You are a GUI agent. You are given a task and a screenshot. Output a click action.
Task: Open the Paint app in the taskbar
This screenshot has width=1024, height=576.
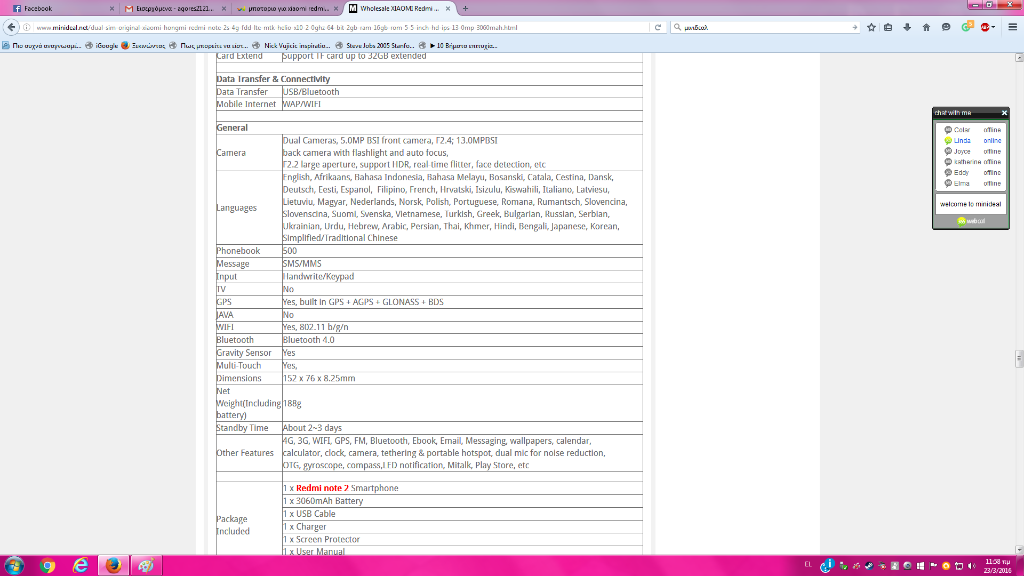(x=146, y=566)
